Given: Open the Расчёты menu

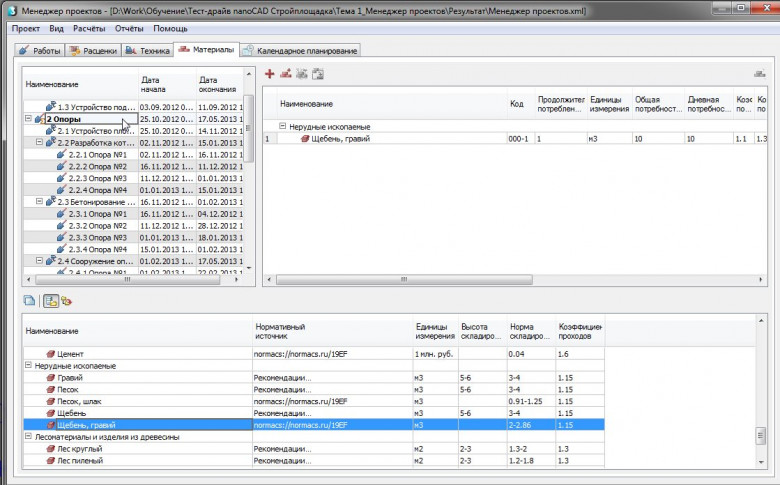Looking at the screenshot, I should [89, 28].
